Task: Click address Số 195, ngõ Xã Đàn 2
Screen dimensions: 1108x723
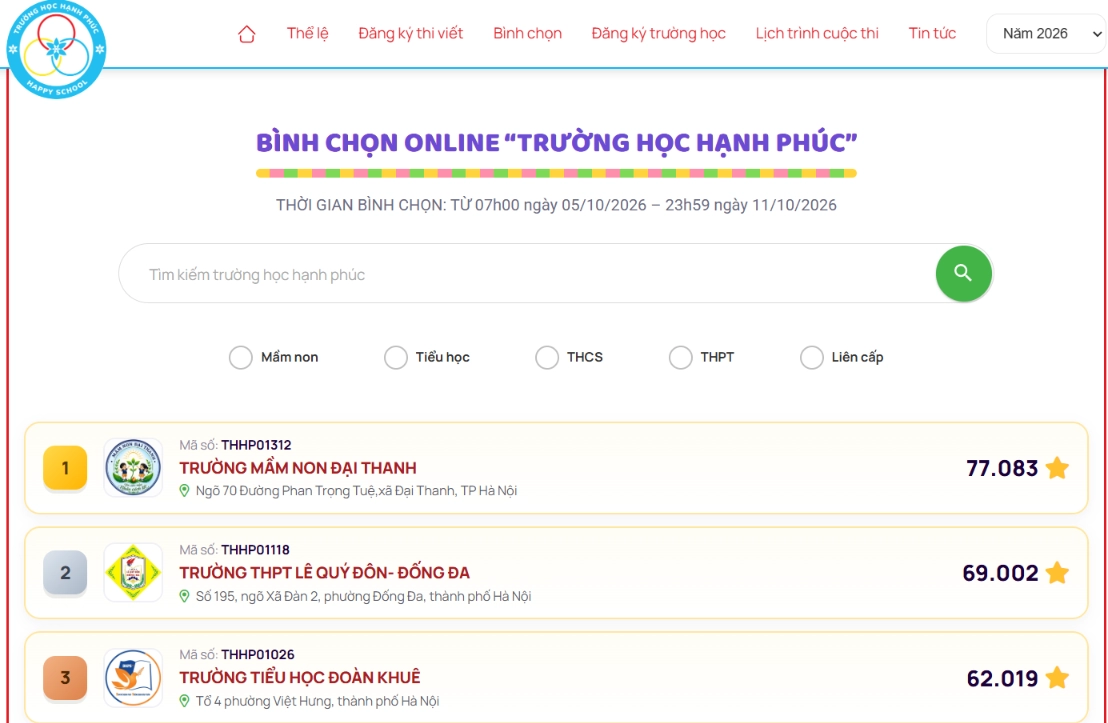Action: 363,596
